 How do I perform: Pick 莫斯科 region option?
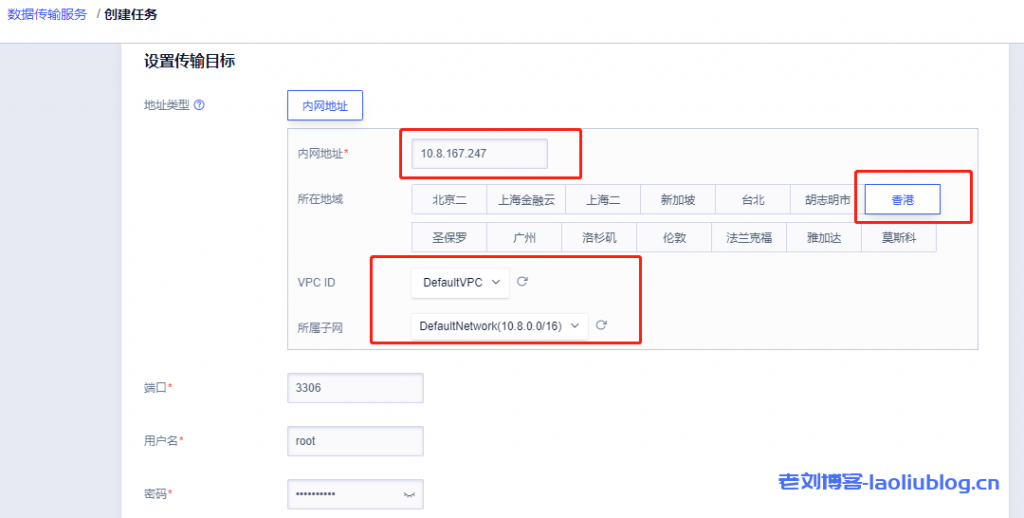point(898,238)
